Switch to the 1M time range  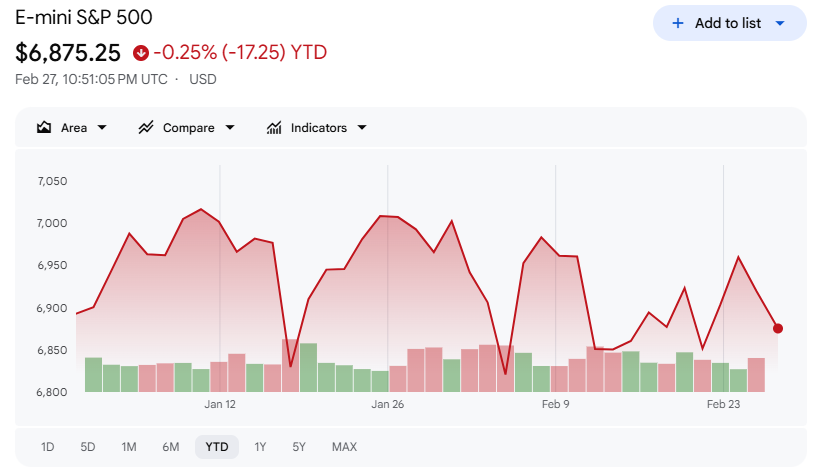pyautogui.click(x=129, y=447)
